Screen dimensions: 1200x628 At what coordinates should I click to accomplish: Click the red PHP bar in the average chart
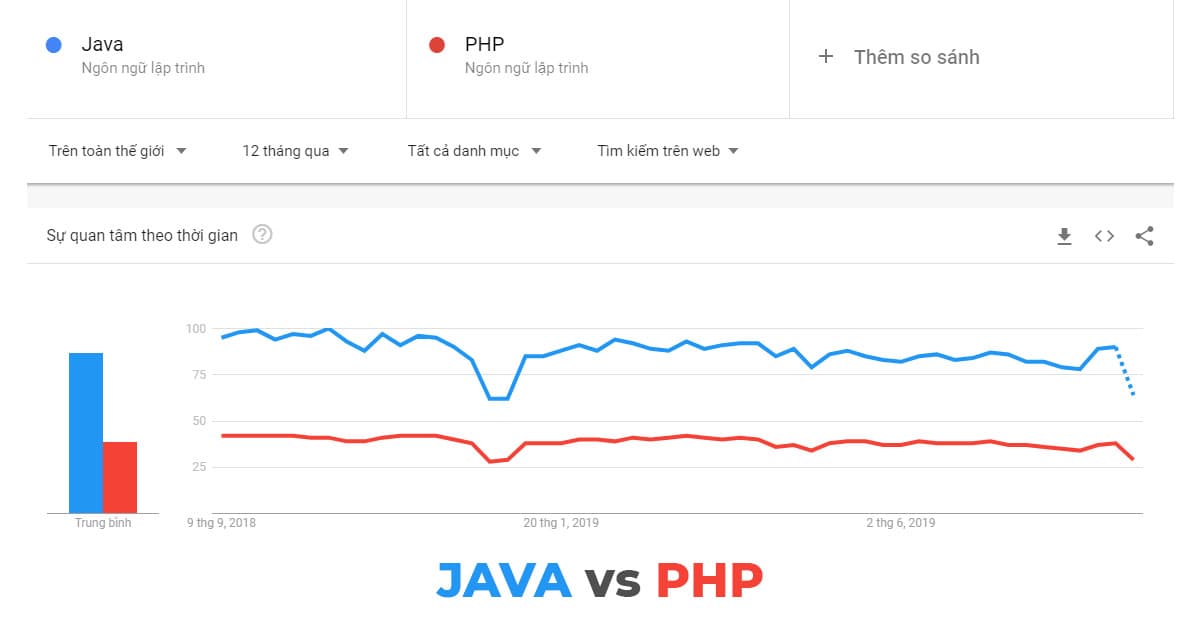[120, 475]
